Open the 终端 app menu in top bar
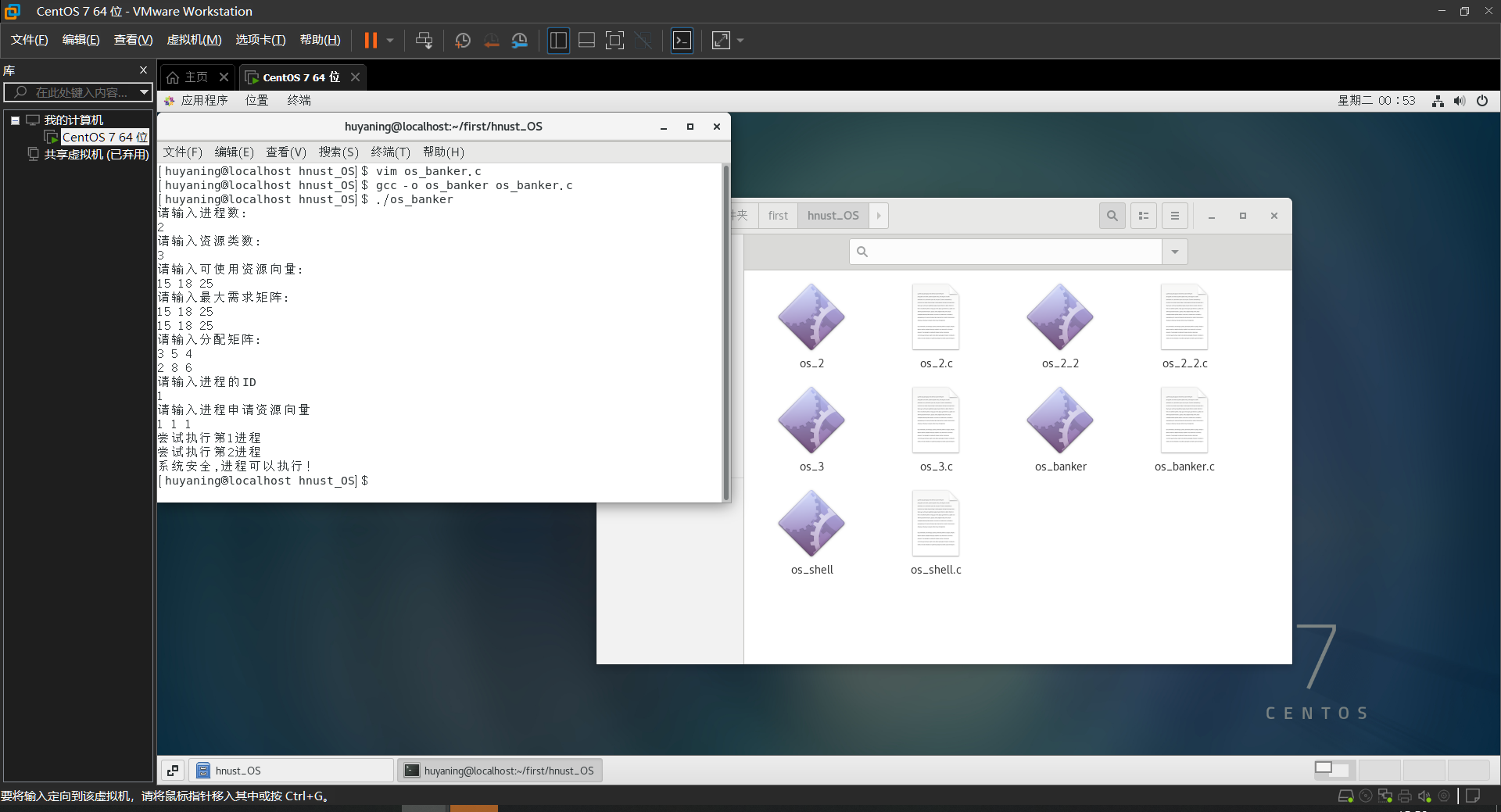This screenshot has height=812, width=1501. pyautogui.click(x=299, y=100)
